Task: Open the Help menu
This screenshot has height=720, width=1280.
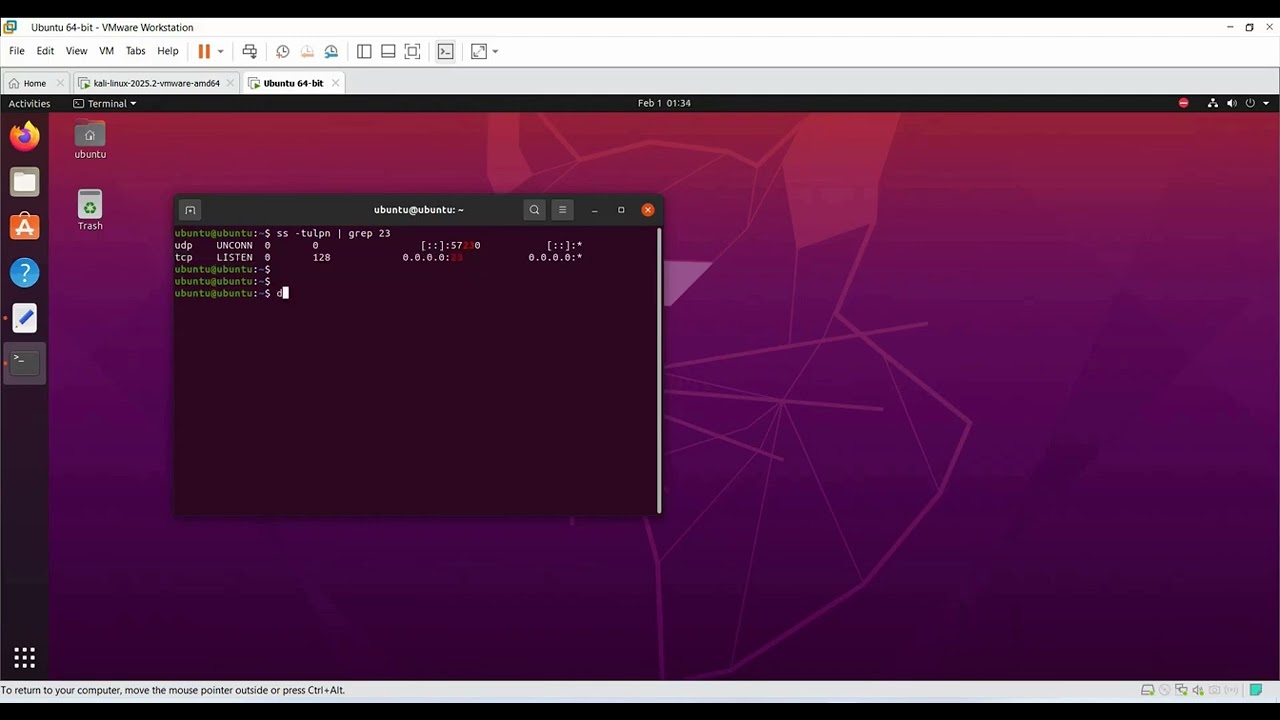Action: (167, 51)
